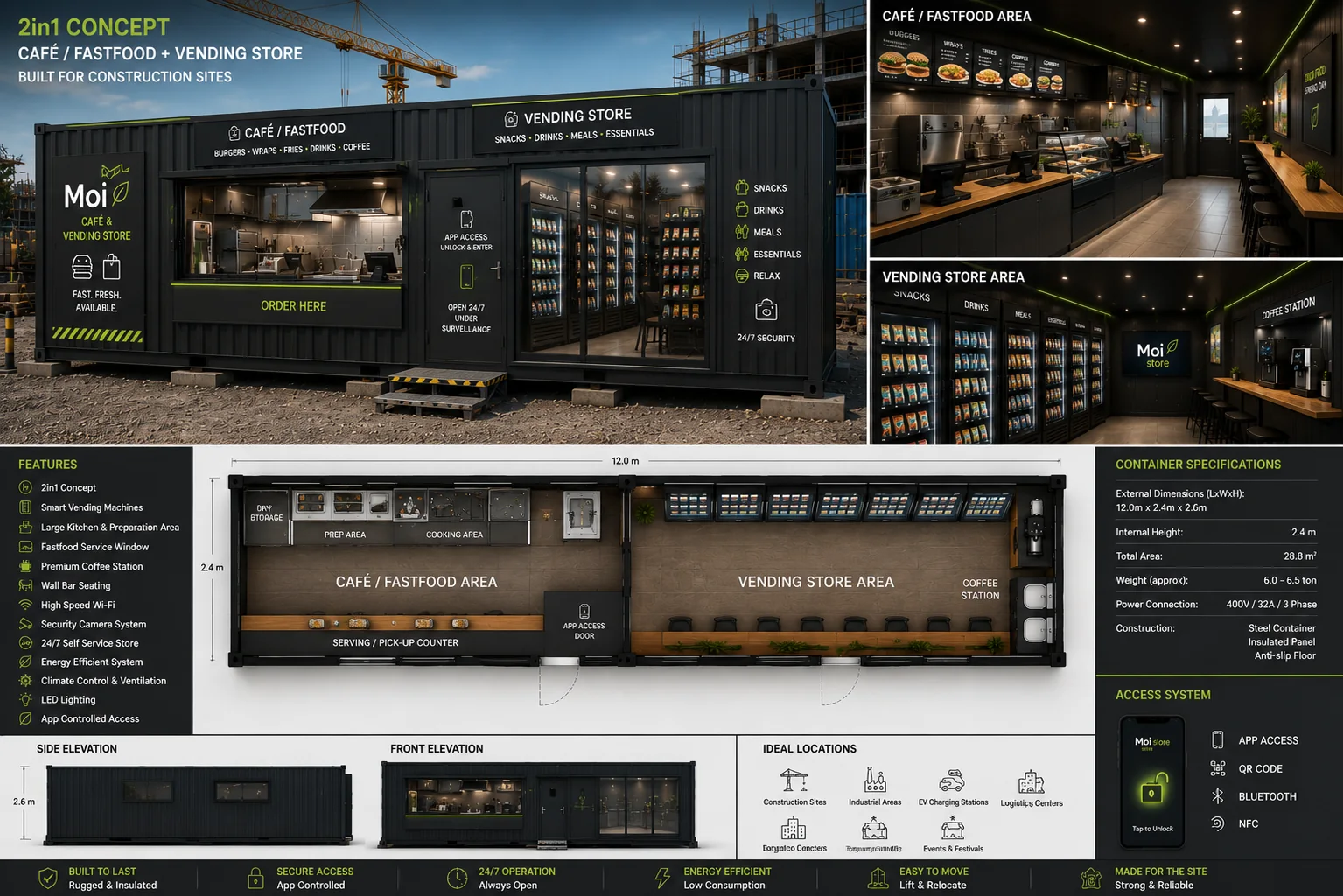Viewport: 1343px width, 896px height.
Task: Click the QR code icon
Action: [1217, 768]
